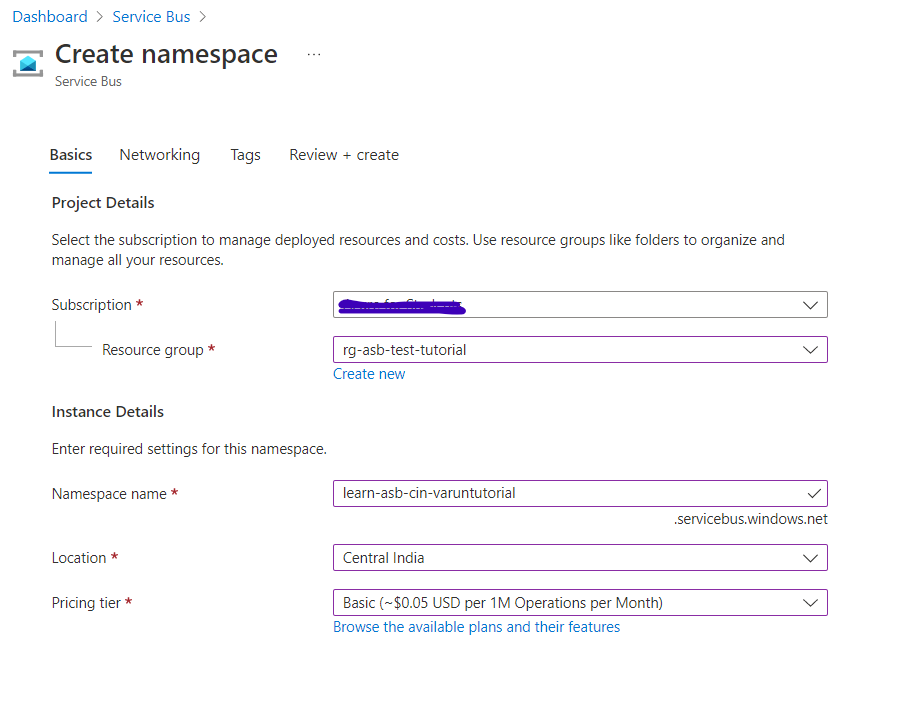Viewport: 923px width, 708px height.
Task: Open Browse the available plans and their features
Action: (x=476, y=626)
